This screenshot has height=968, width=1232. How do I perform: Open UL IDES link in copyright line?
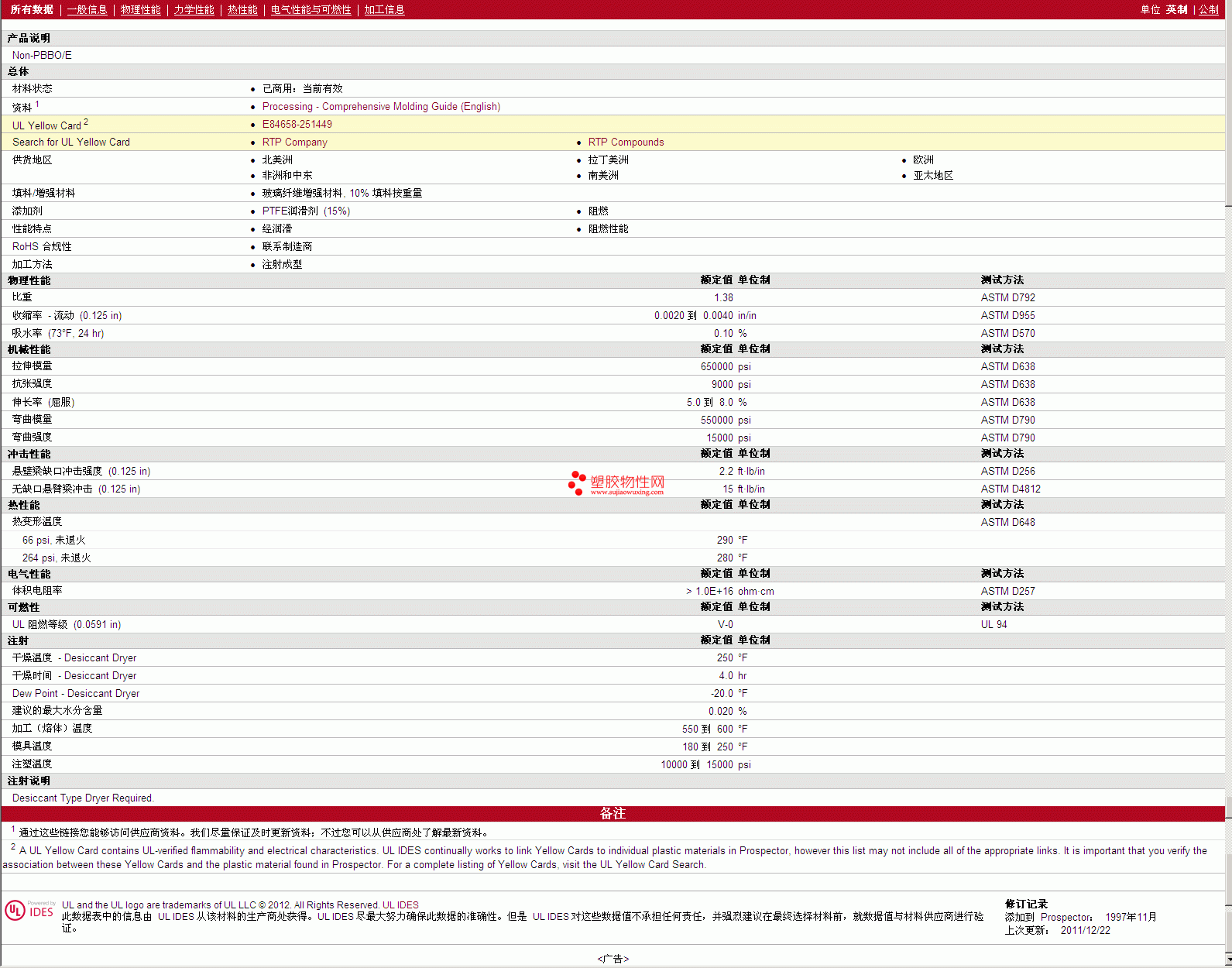400,905
